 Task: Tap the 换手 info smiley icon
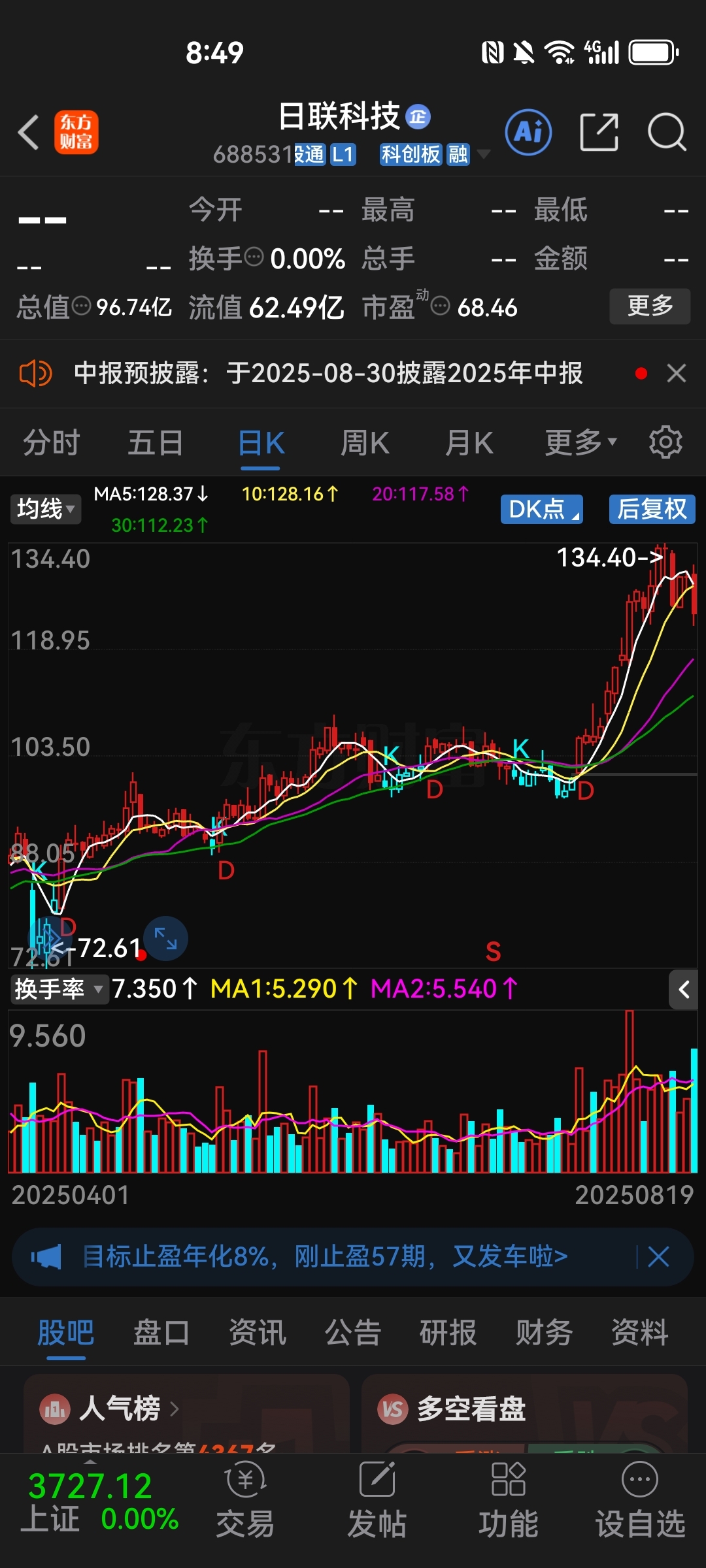click(x=254, y=257)
